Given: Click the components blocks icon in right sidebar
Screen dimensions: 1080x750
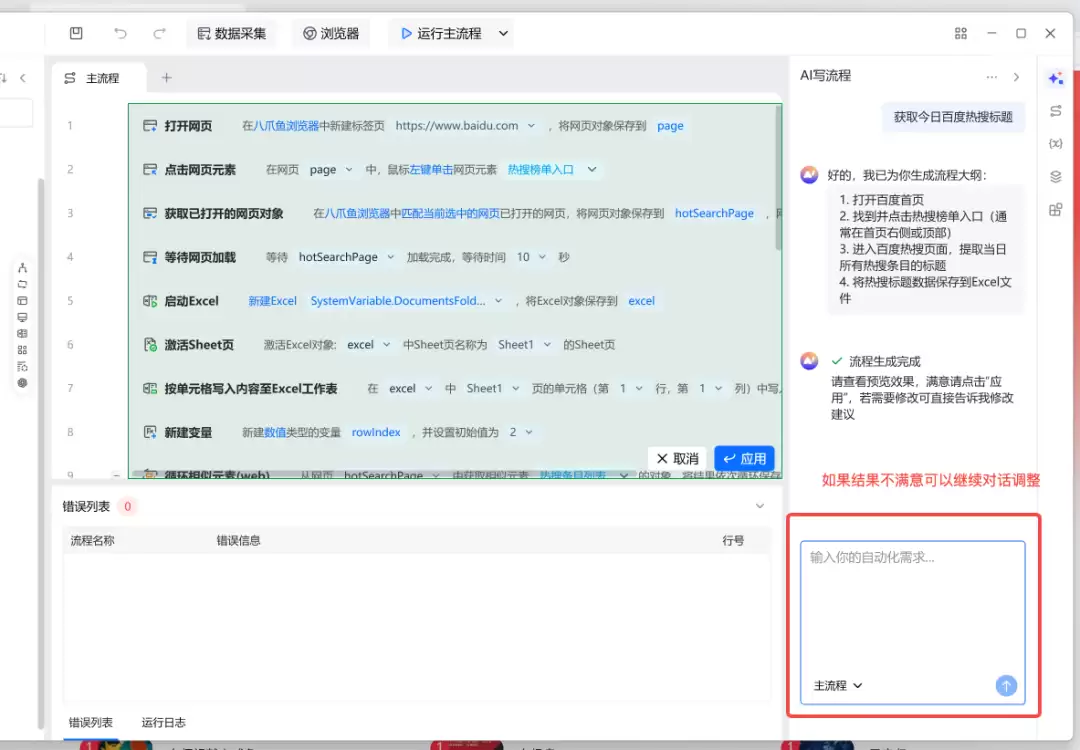Looking at the screenshot, I should (x=1055, y=209).
